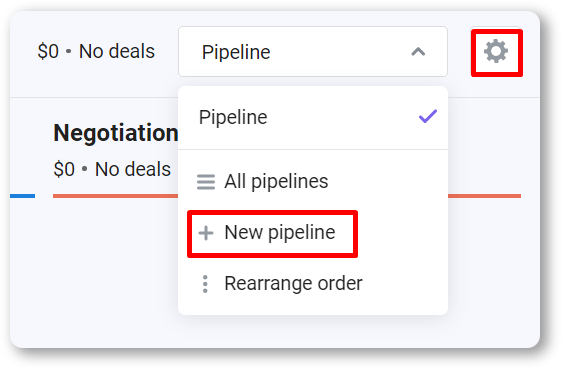Click the orange Negotiation stage bar
The width and height of the screenshot is (562, 369).
[x=115, y=196]
